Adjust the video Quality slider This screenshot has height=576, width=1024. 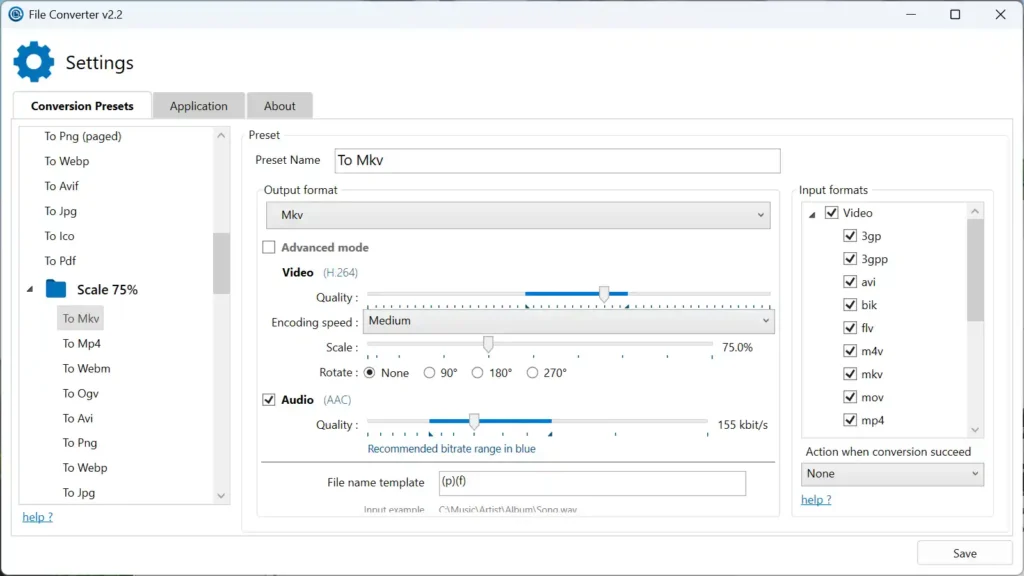click(x=604, y=294)
